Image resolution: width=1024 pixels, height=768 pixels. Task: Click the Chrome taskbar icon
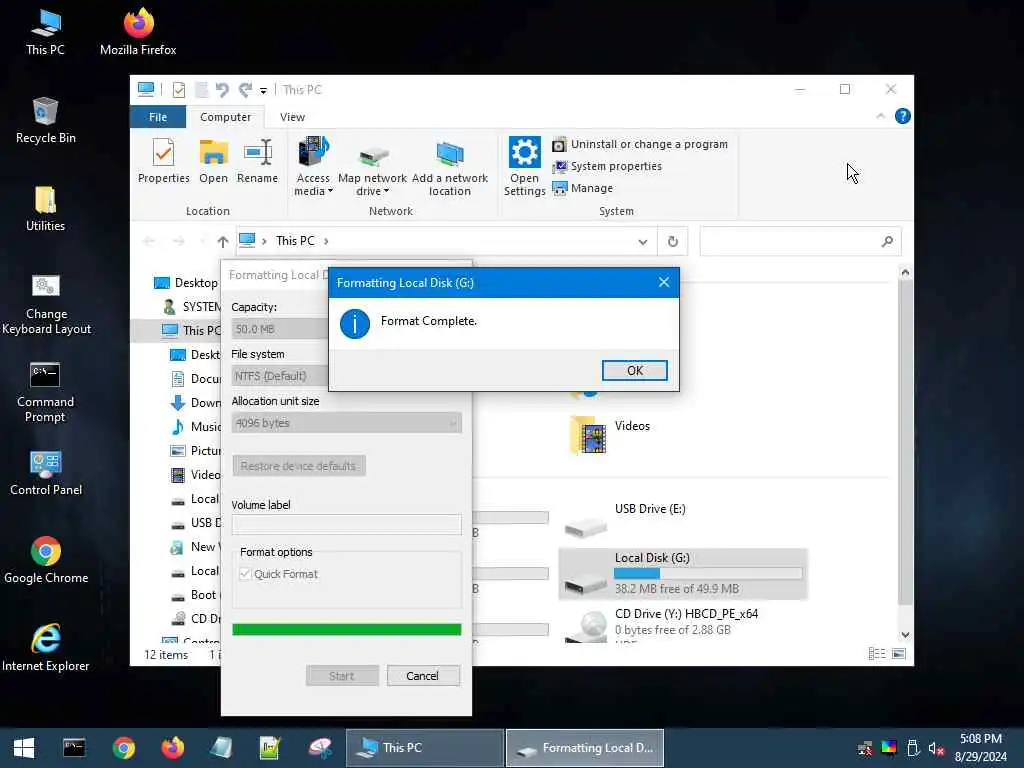123,748
